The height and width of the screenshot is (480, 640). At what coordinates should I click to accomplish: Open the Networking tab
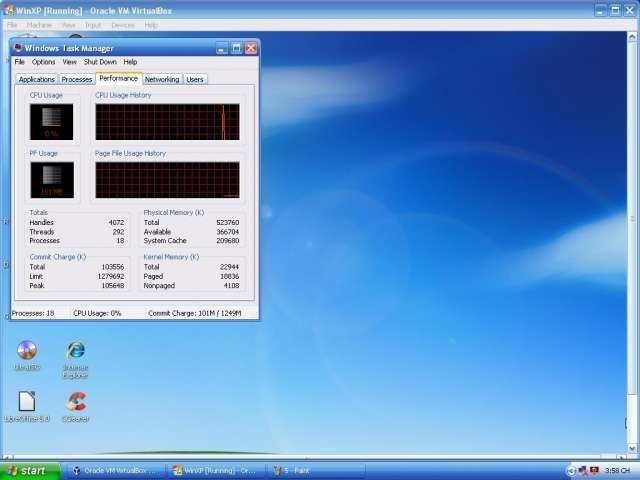(162, 79)
